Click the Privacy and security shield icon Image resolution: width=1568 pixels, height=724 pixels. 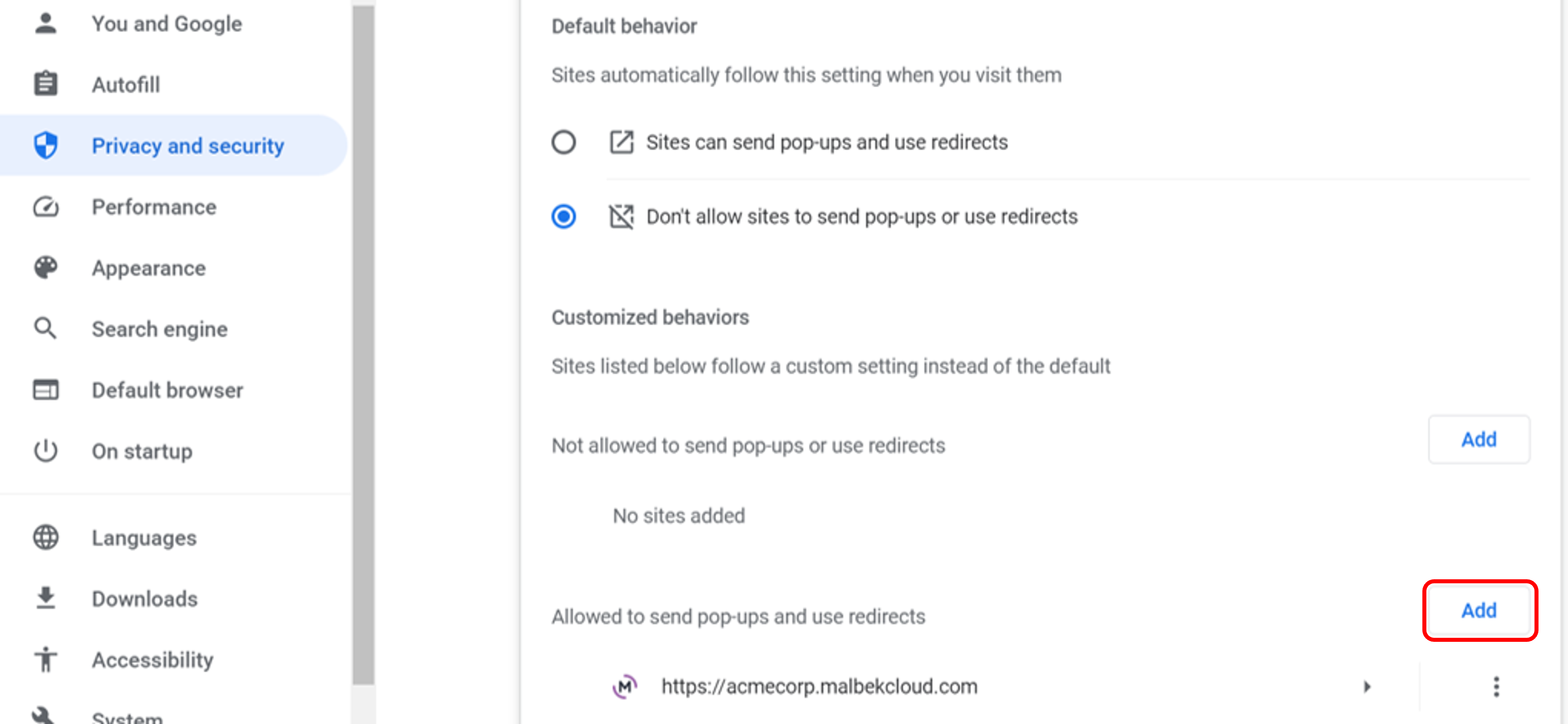(x=46, y=146)
